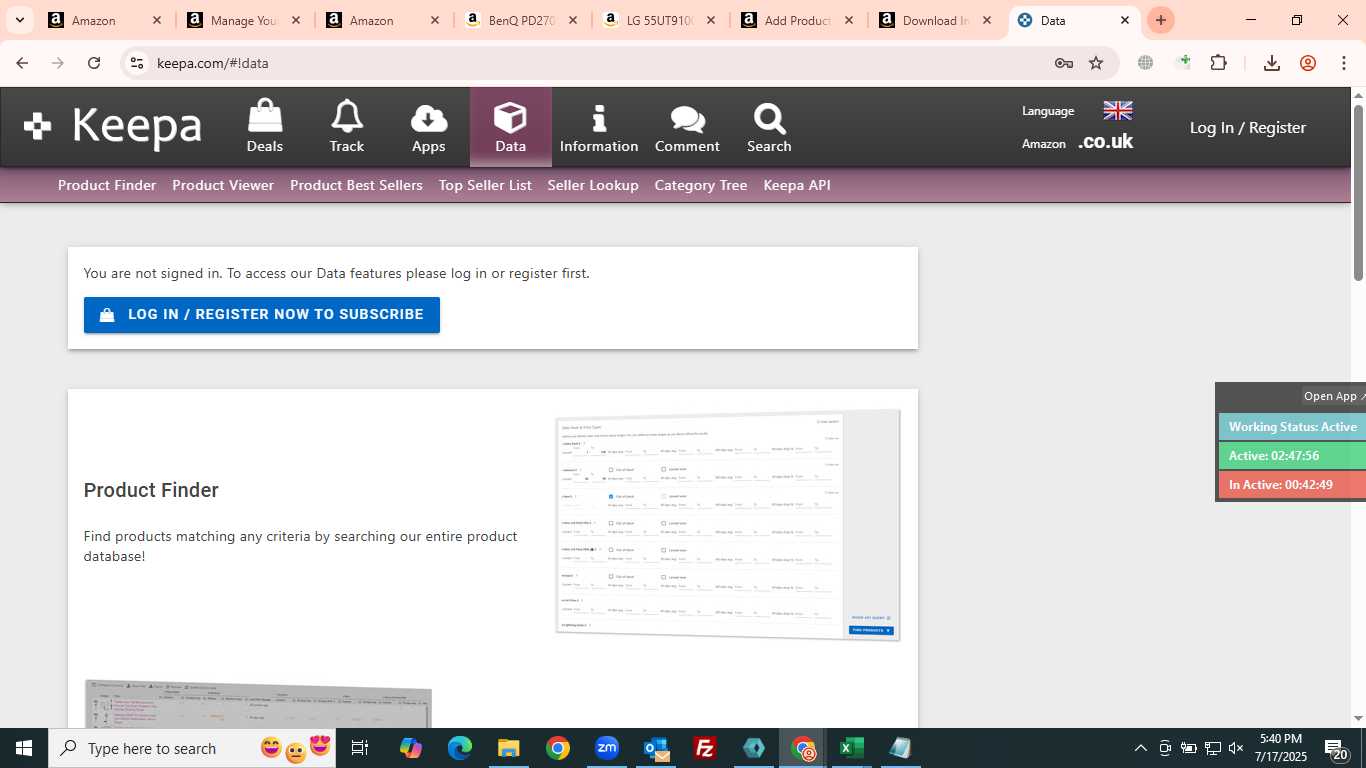This screenshot has height=768, width=1366.
Task: Open Excel from the taskbar
Action: tap(852, 748)
